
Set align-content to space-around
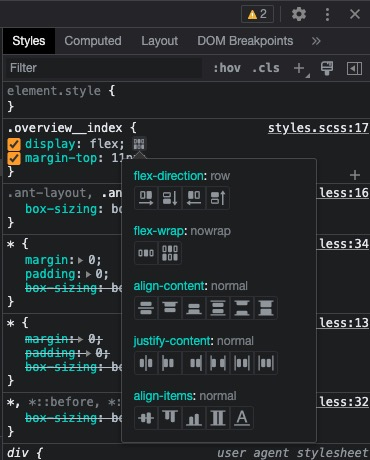(218, 308)
